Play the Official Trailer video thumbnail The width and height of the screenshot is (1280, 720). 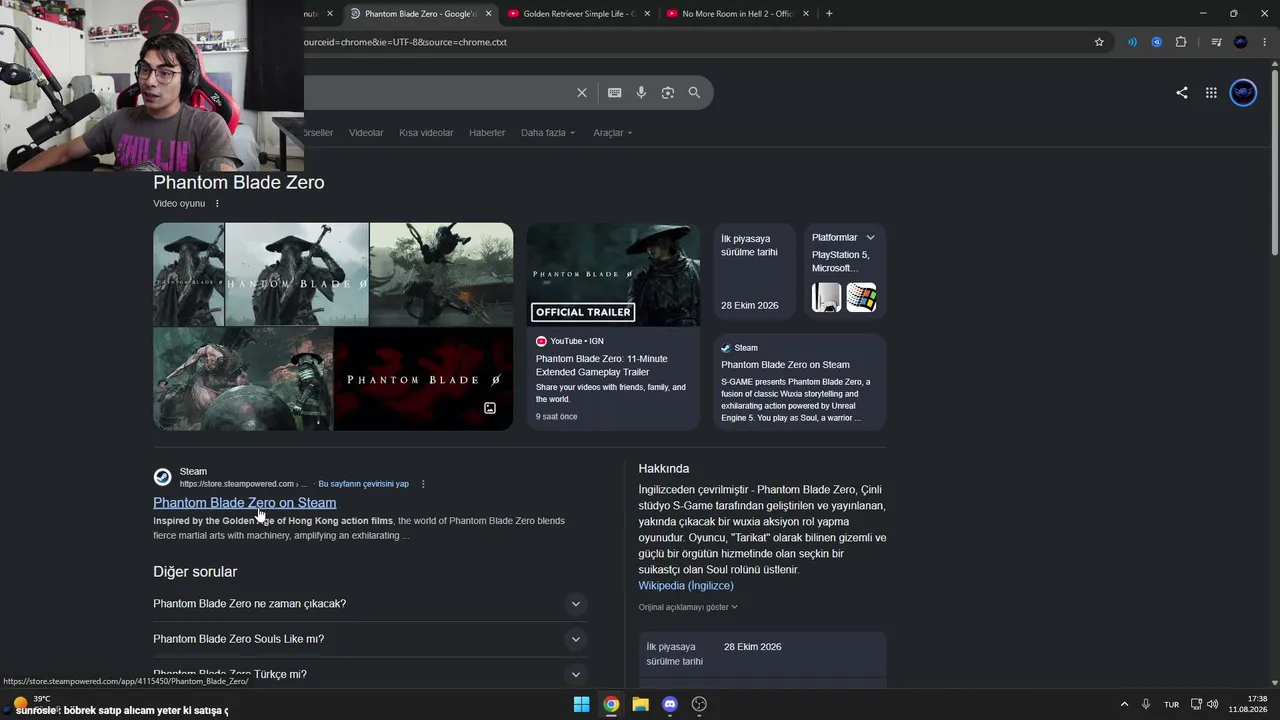613,275
